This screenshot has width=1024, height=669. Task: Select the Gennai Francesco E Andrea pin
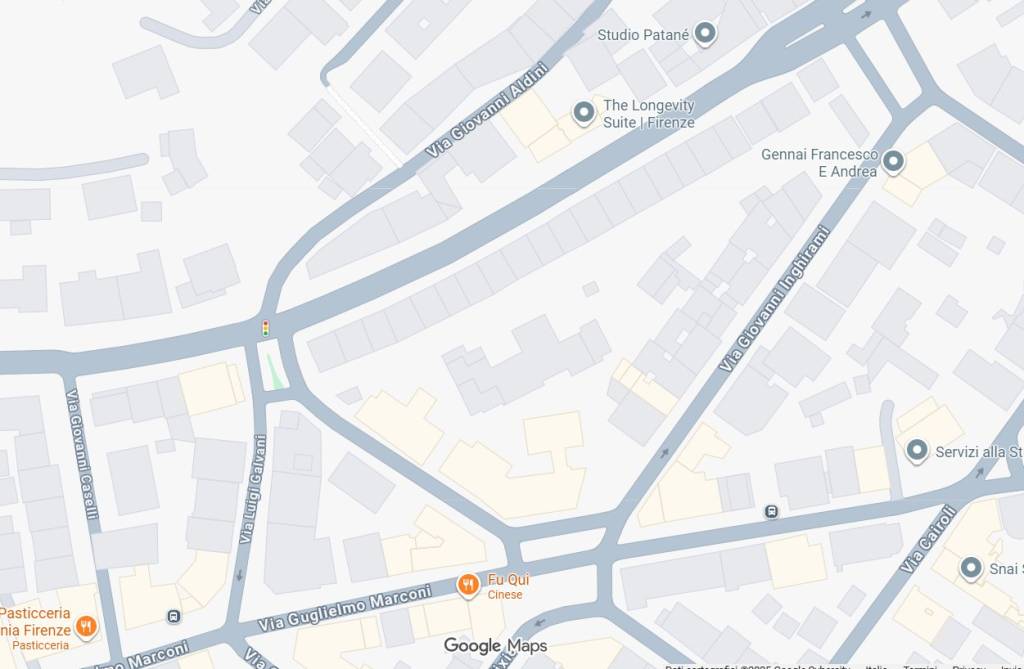point(893,161)
